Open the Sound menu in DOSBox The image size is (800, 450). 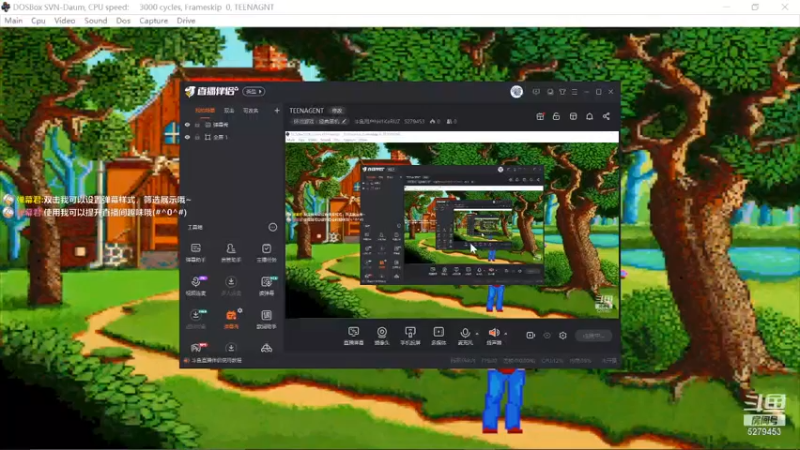click(95, 20)
